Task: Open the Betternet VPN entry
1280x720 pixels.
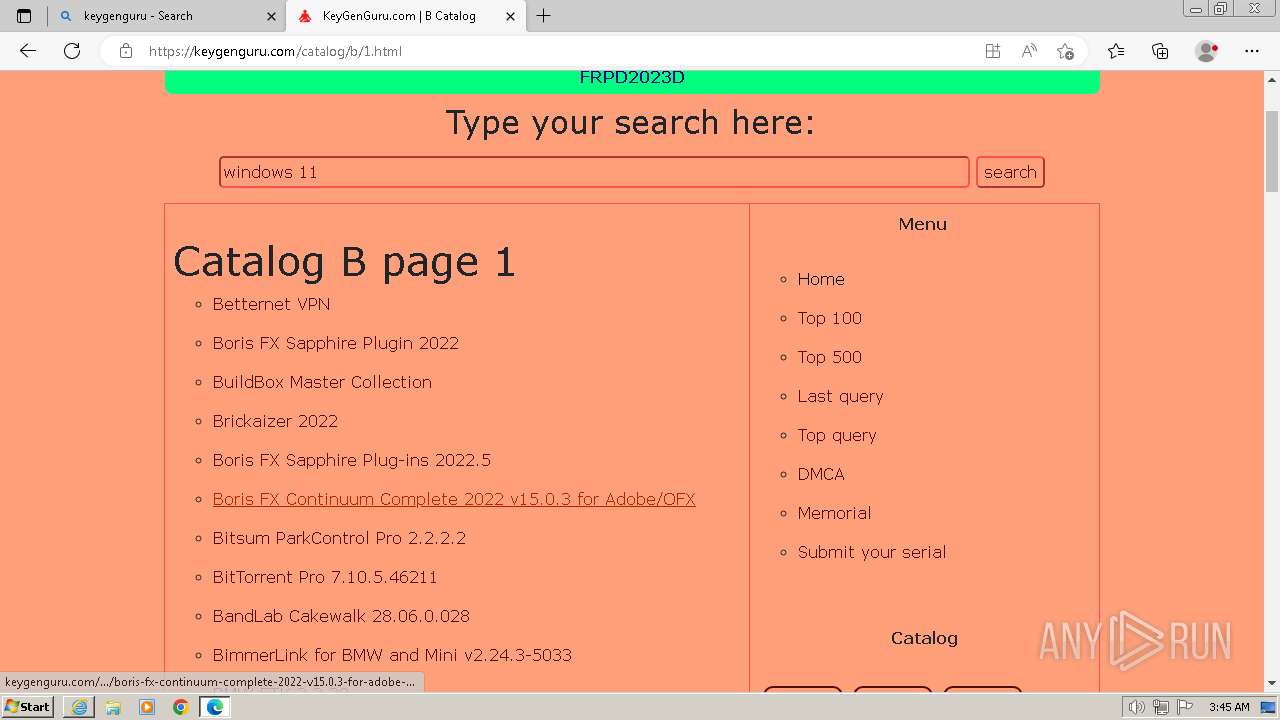Action: pyautogui.click(x=271, y=304)
